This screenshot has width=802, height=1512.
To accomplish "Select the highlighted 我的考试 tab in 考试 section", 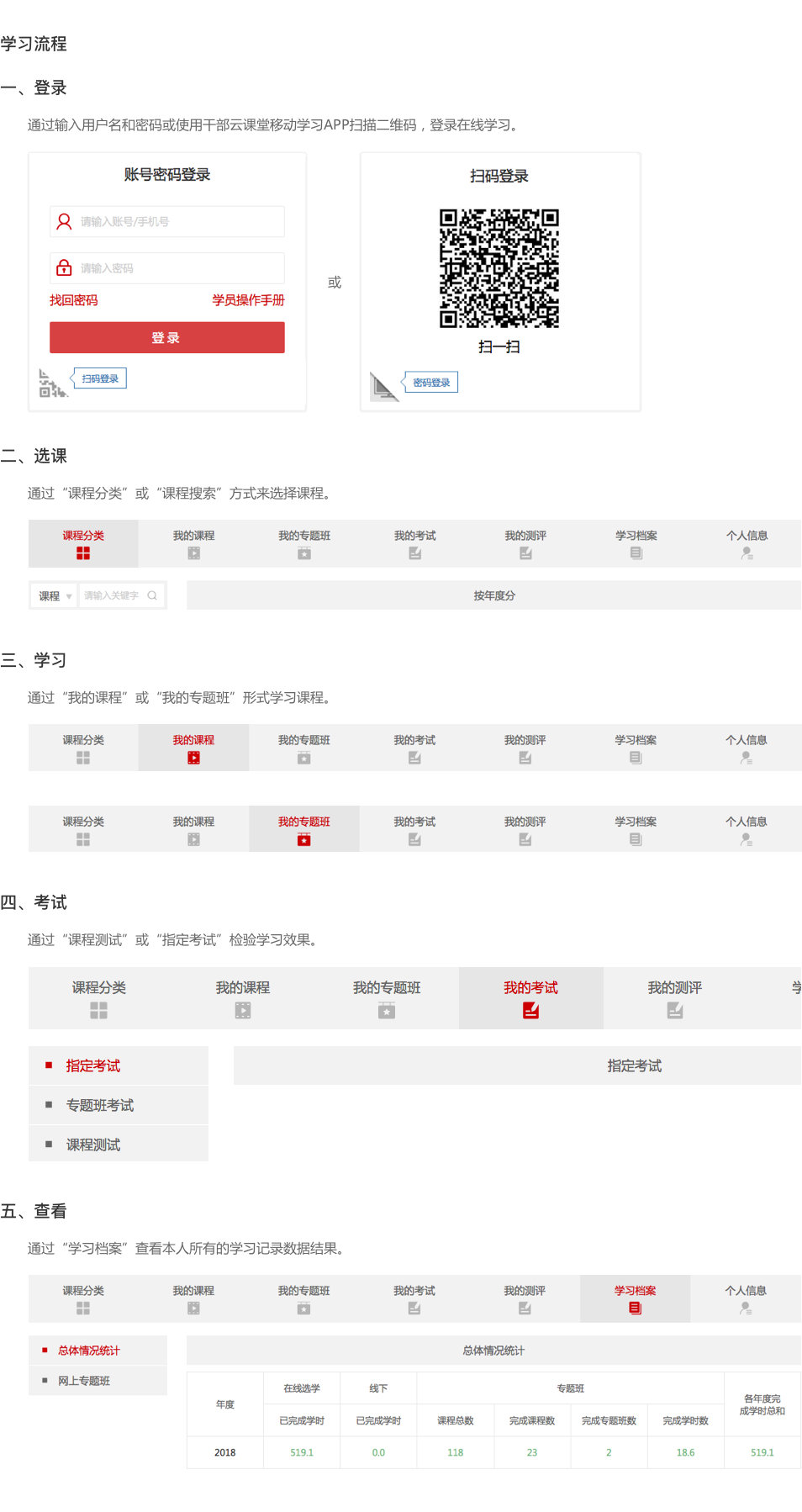I will coord(530,998).
